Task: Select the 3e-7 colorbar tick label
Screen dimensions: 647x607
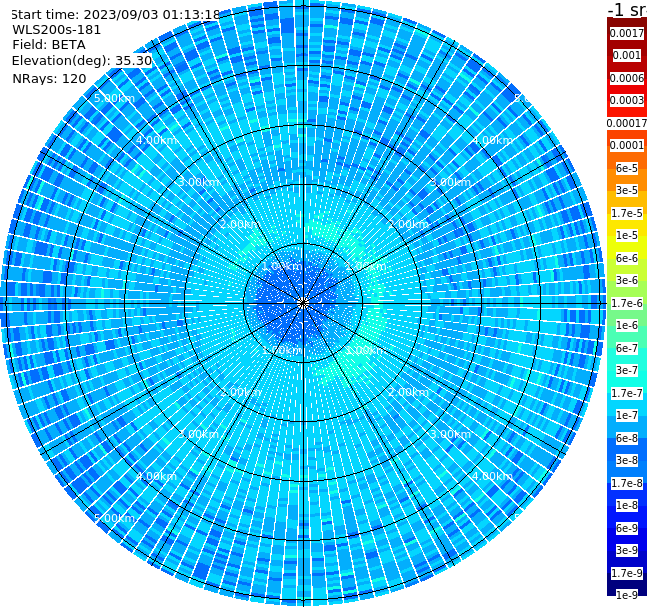Action: pyautogui.click(x=627, y=370)
